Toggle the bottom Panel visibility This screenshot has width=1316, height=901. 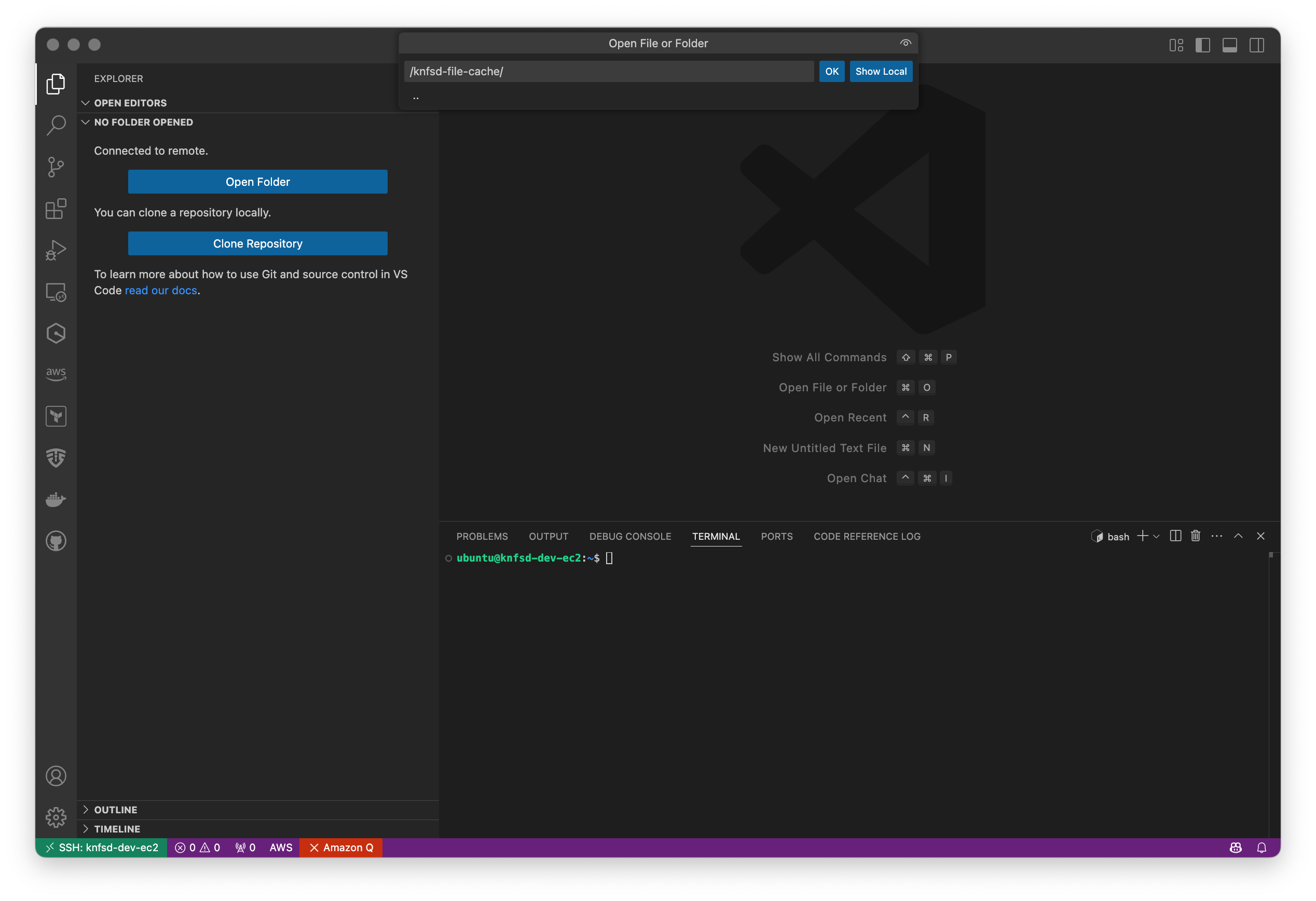click(x=1229, y=45)
